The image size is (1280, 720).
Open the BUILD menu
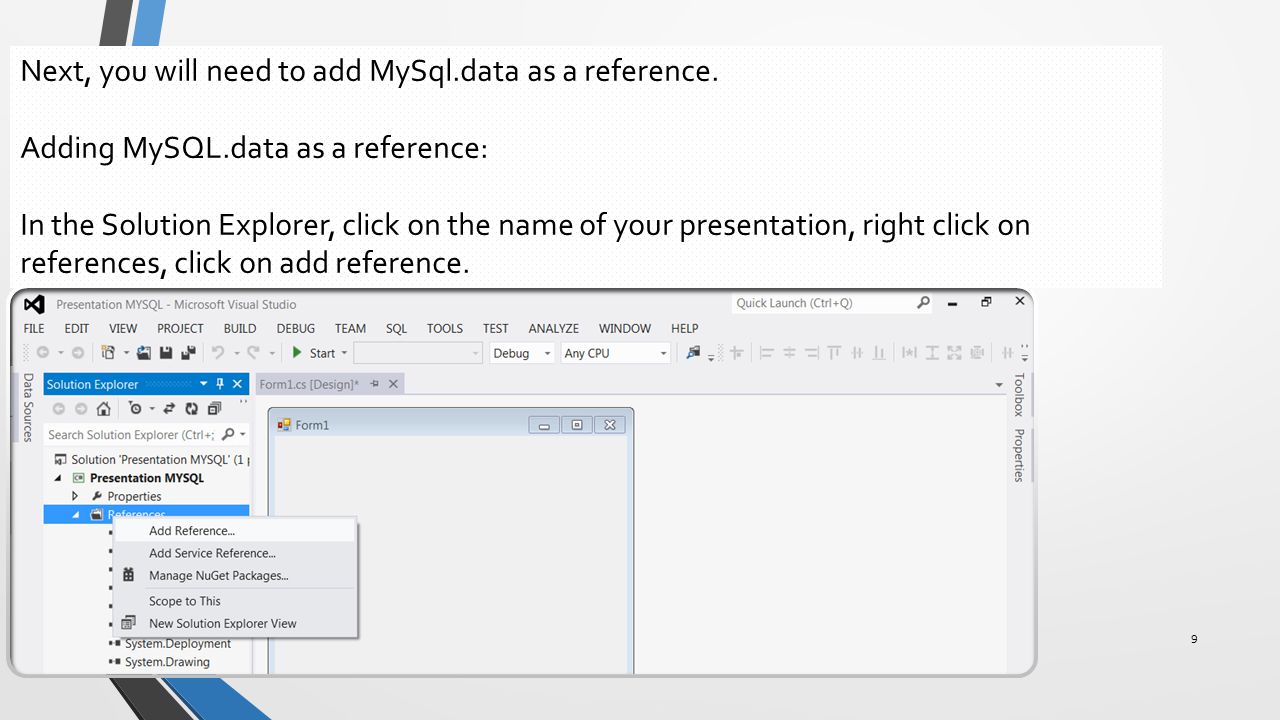pyautogui.click(x=240, y=328)
